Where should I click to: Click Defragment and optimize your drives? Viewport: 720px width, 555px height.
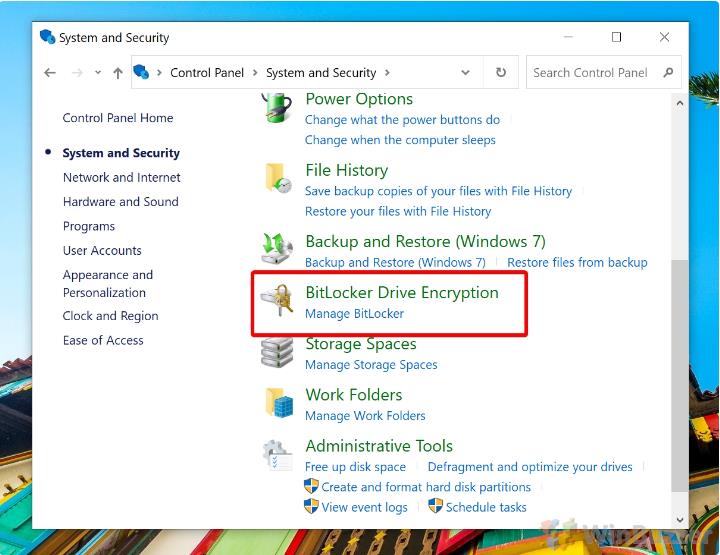click(x=530, y=467)
